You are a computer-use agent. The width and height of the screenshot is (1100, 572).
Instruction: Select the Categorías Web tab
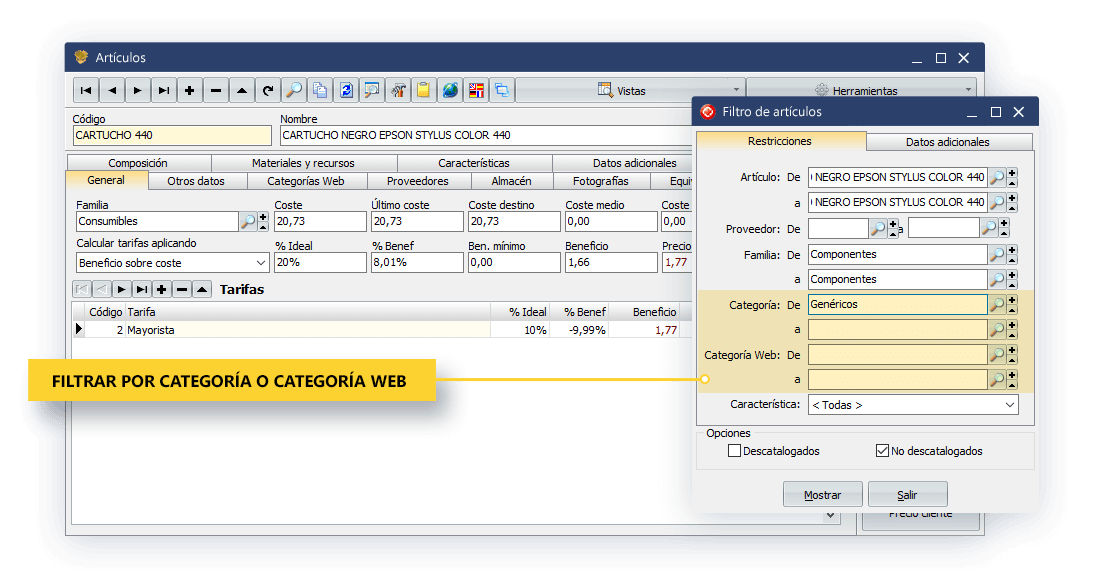coord(305,181)
